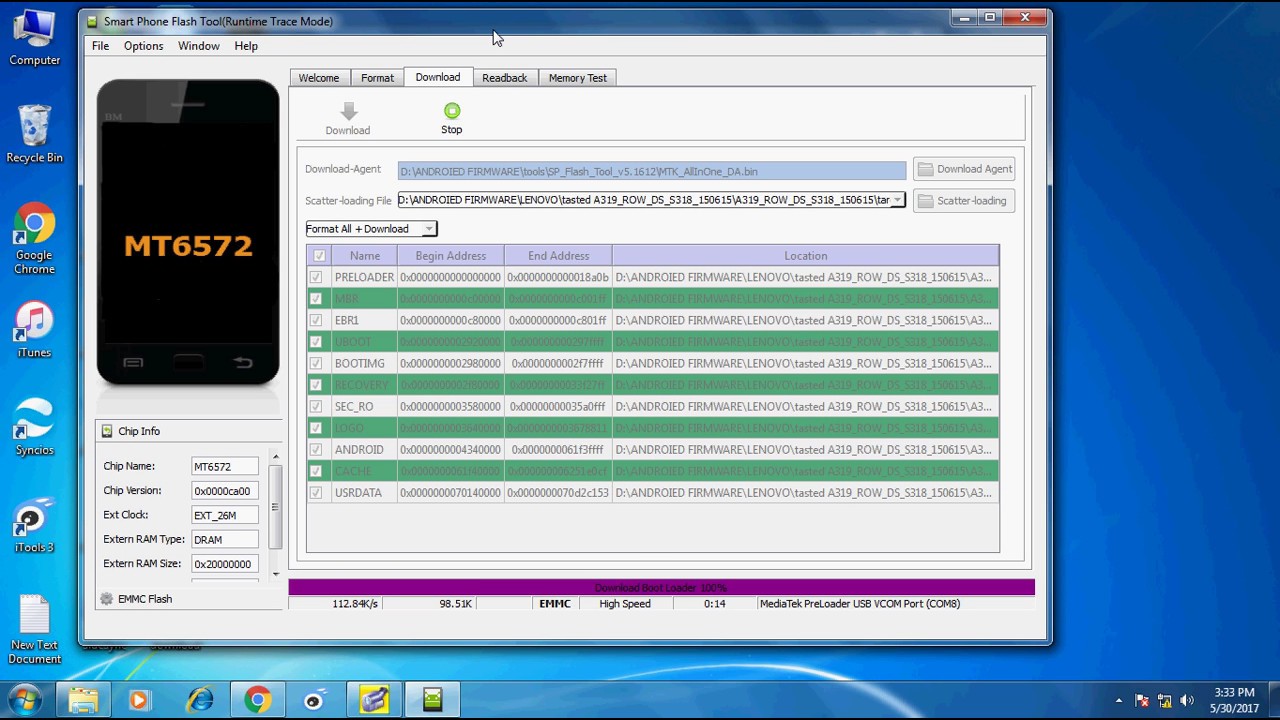Click the blue swirl taskbar icon
The height and width of the screenshot is (720, 1280).
pos(315,699)
